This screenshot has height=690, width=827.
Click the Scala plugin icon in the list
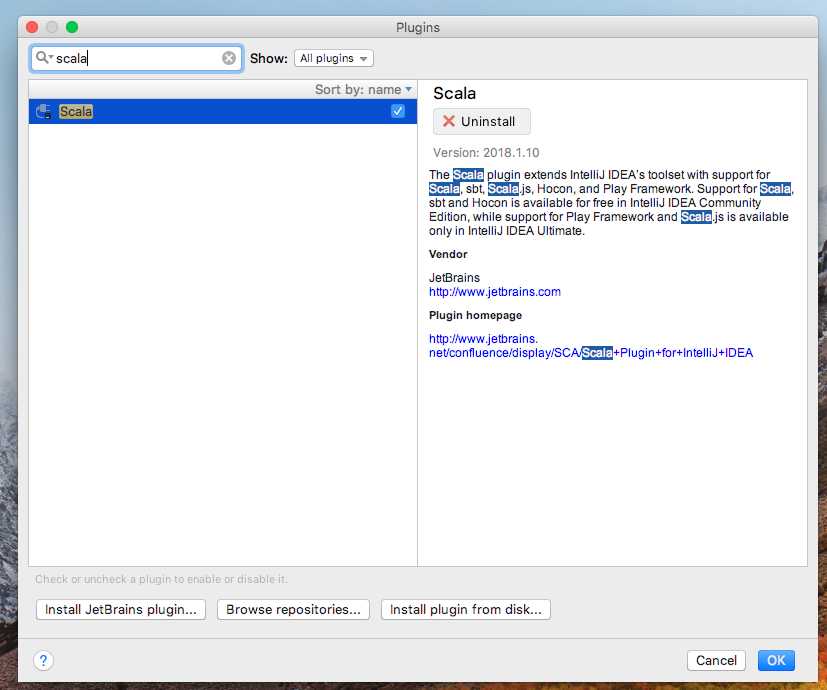44,111
